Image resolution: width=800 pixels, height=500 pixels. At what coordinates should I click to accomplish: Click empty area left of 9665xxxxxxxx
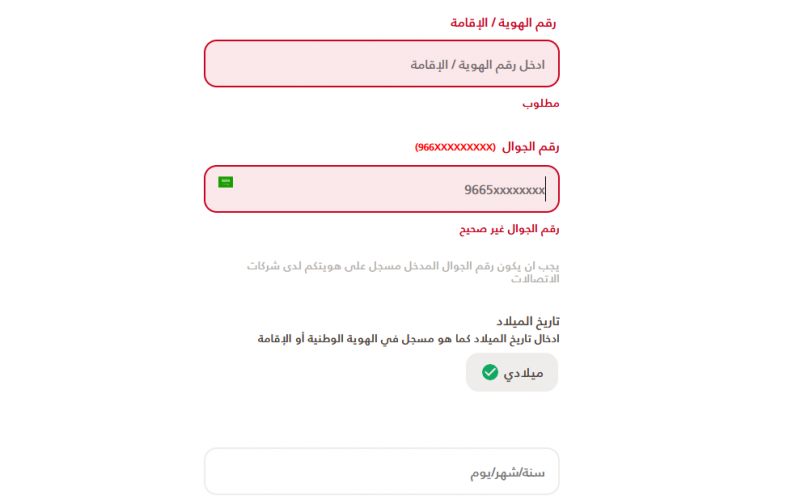pyautogui.click(x=347, y=190)
